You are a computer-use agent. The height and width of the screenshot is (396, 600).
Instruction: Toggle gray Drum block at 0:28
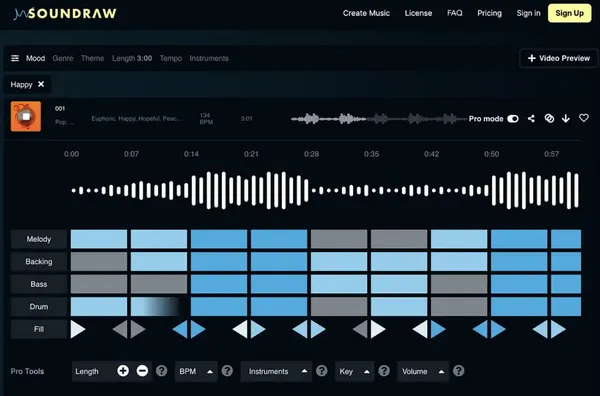(x=339, y=306)
